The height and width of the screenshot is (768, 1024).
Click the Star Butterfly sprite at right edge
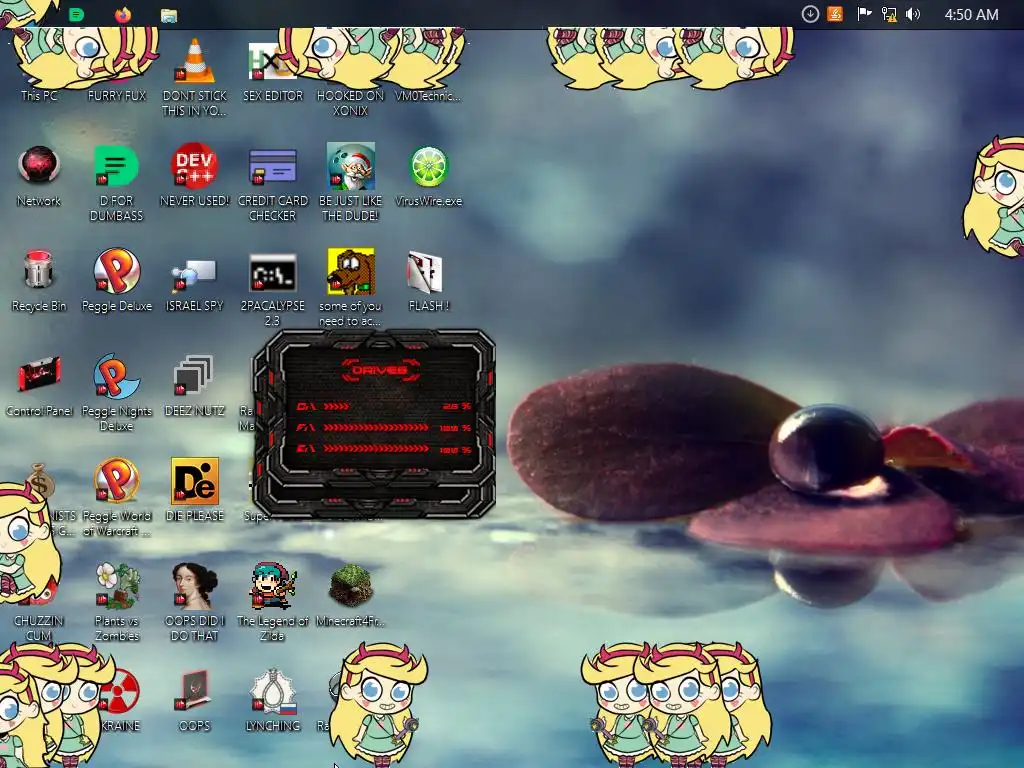(x=995, y=196)
